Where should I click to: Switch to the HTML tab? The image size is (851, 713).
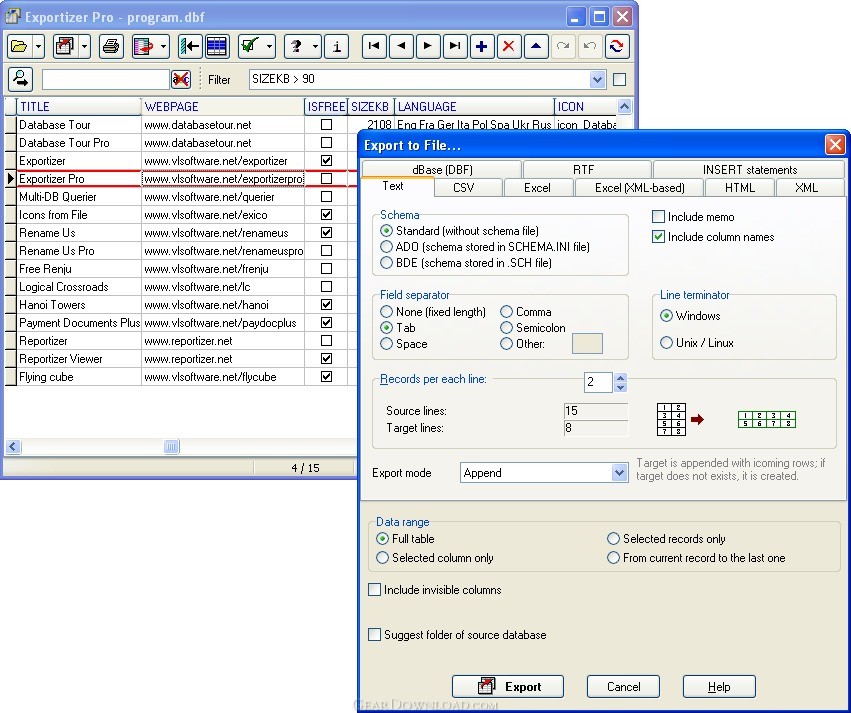[740, 188]
